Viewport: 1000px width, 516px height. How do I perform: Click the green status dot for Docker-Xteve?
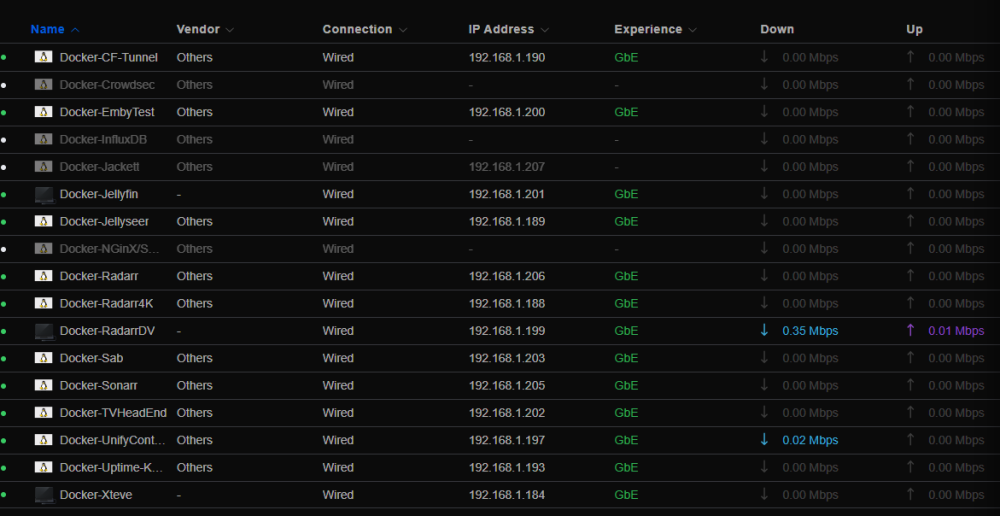tap(4, 495)
